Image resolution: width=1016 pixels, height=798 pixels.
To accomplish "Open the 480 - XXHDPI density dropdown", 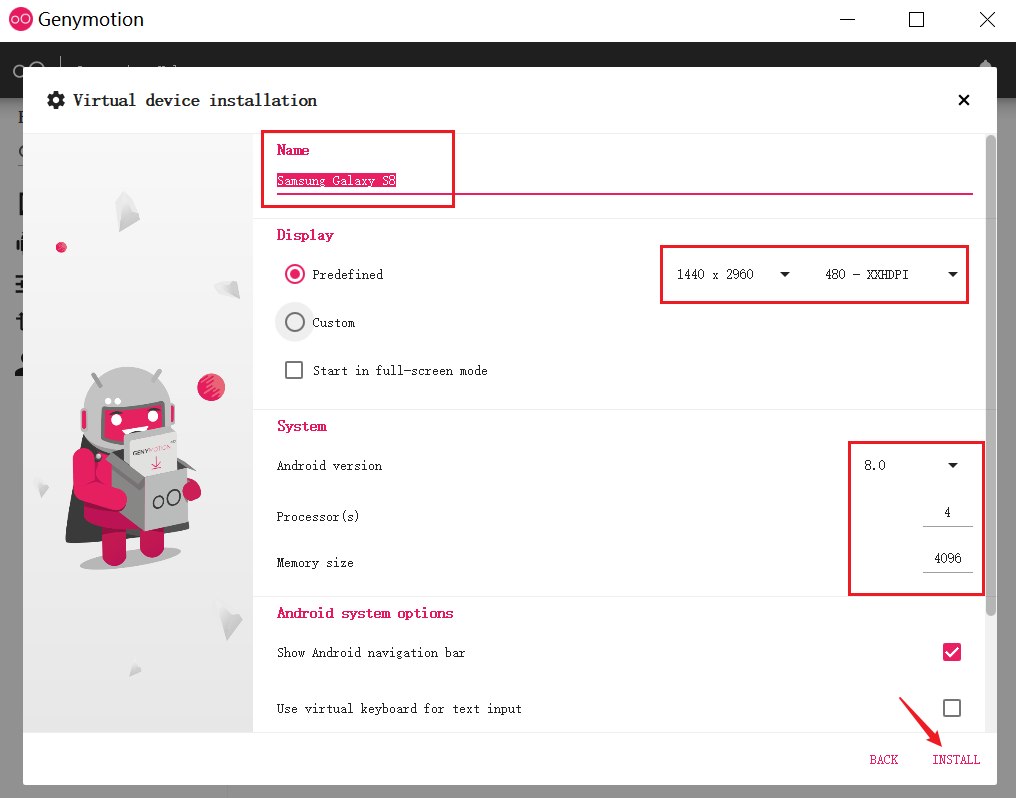I will click(891, 275).
